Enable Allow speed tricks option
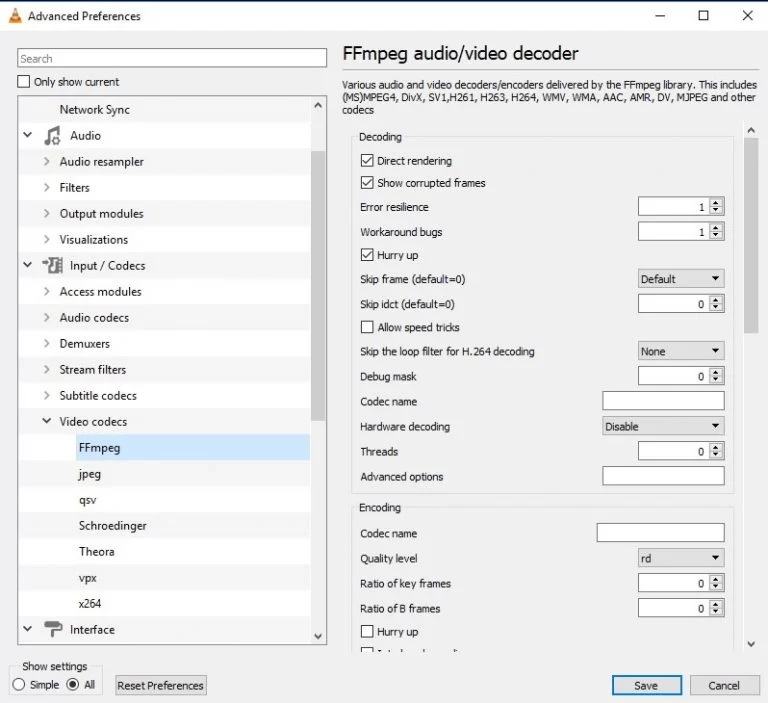Image resolution: width=768 pixels, height=703 pixels. click(366, 328)
